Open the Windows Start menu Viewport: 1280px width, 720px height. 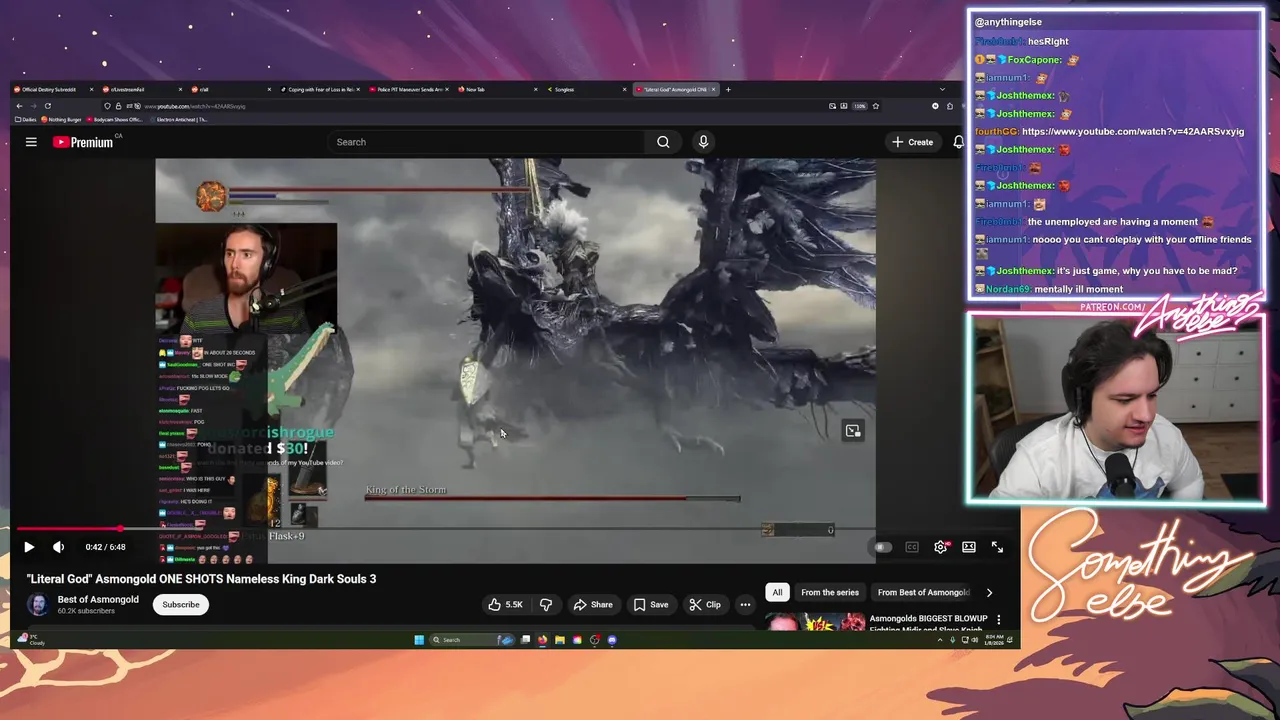pos(419,640)
